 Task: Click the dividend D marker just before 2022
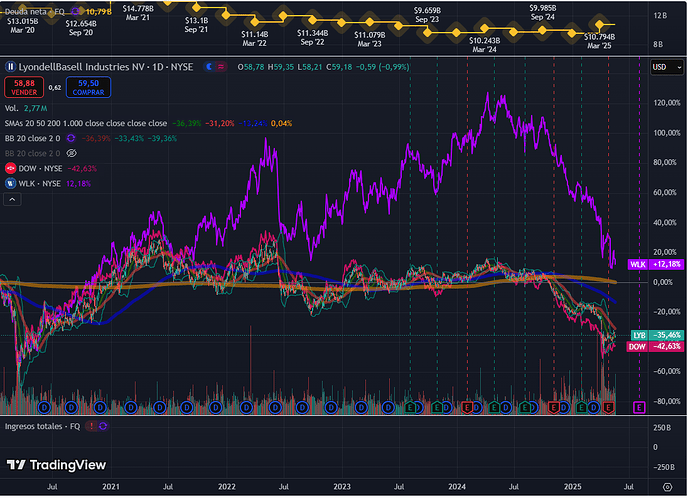coord(216,408)
